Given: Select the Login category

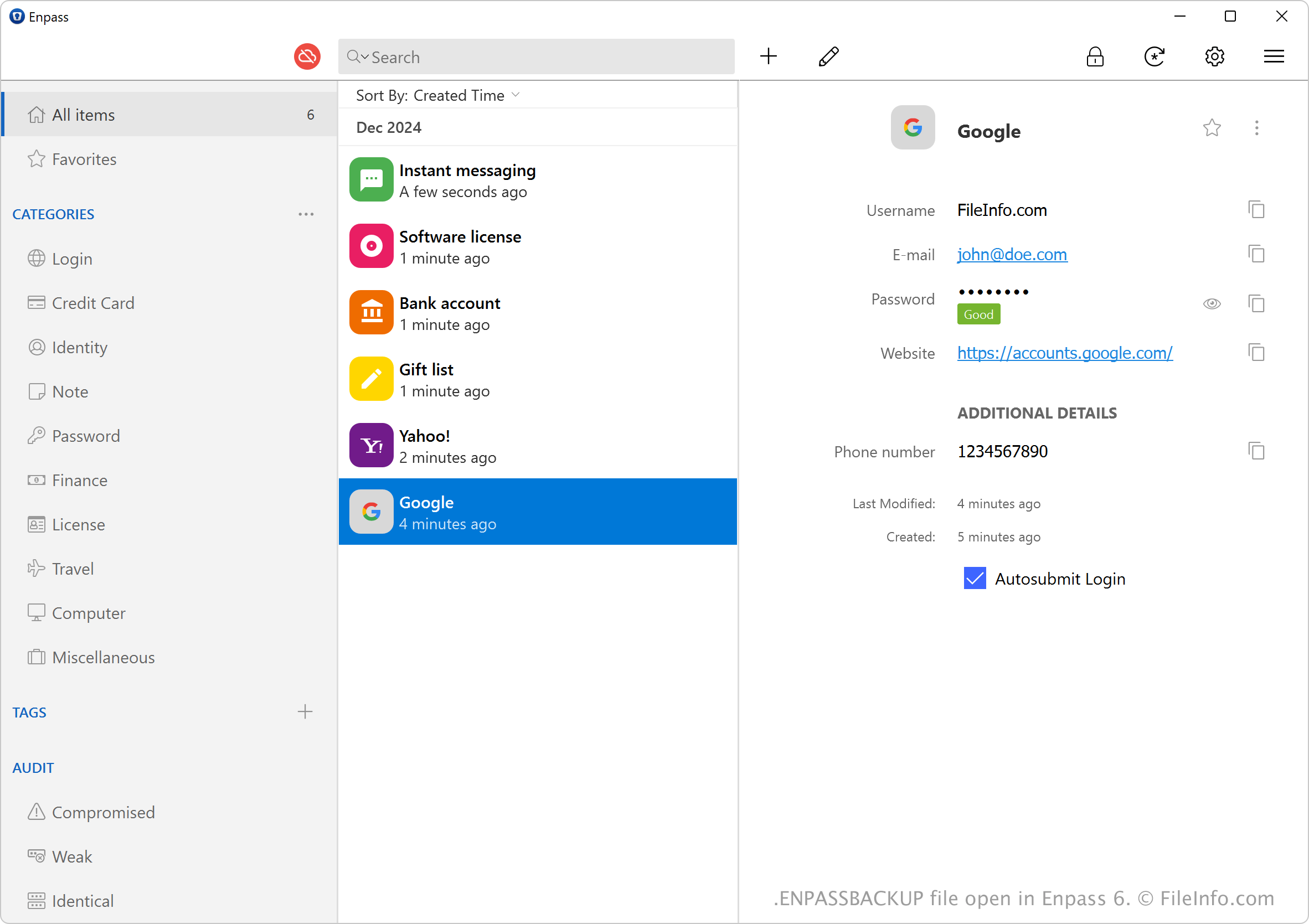Looking at the screenshot, I should click(170, 259).
